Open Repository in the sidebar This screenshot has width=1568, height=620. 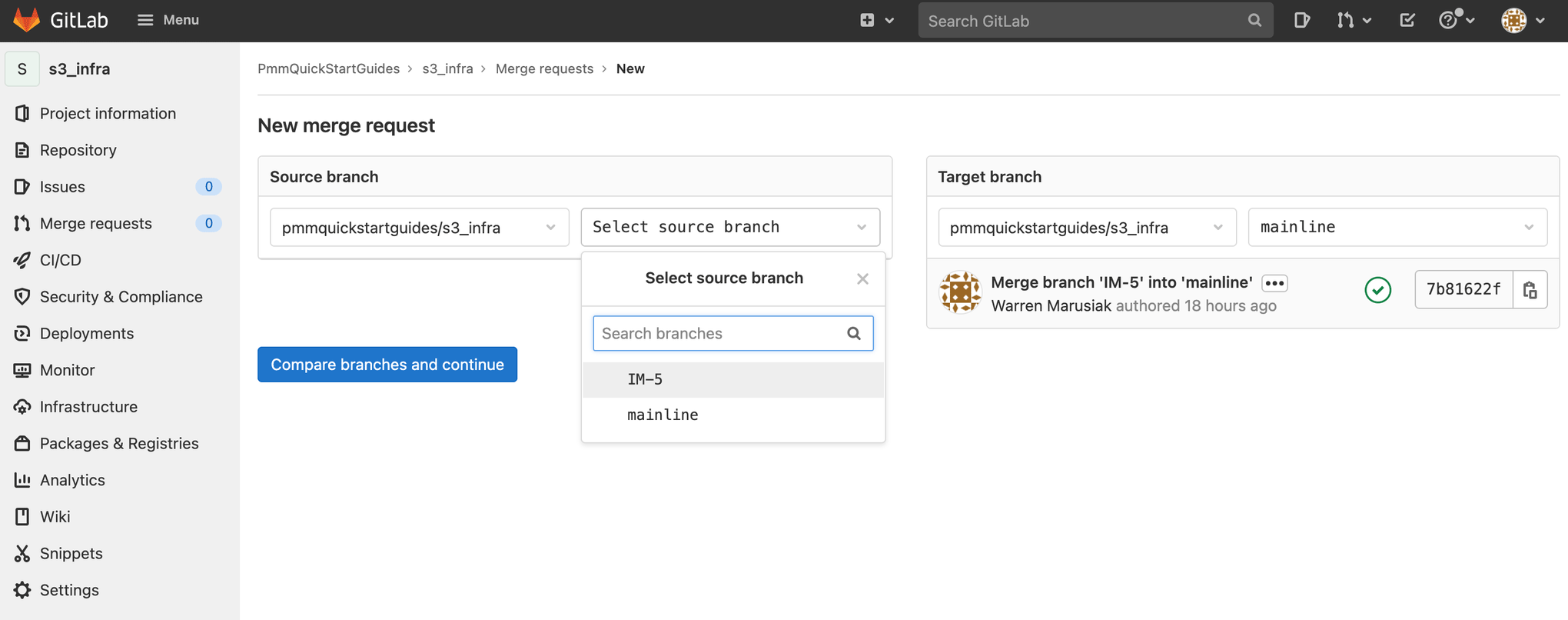coord(78,150)
